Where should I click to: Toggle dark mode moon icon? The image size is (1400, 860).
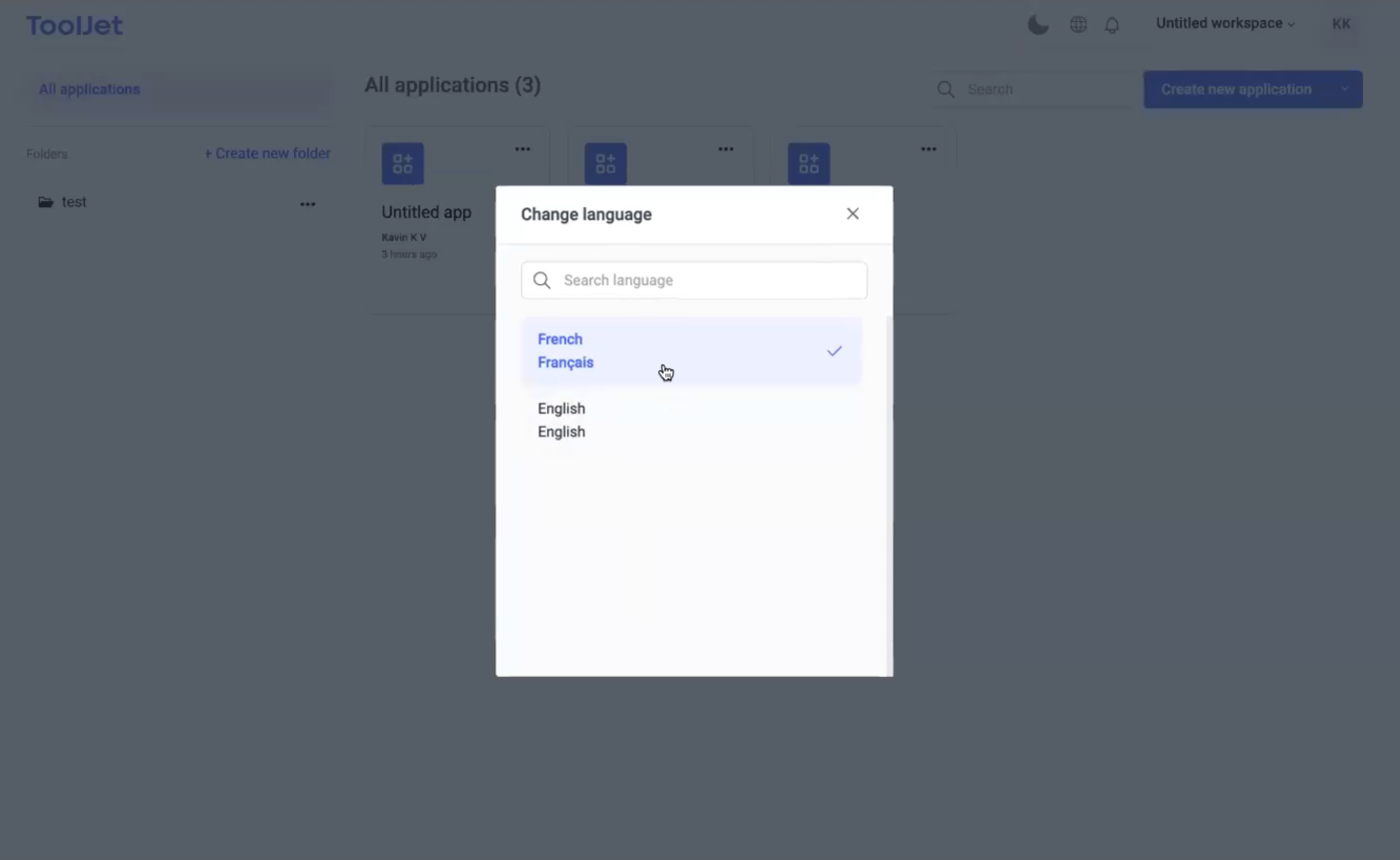point(1037,25)
